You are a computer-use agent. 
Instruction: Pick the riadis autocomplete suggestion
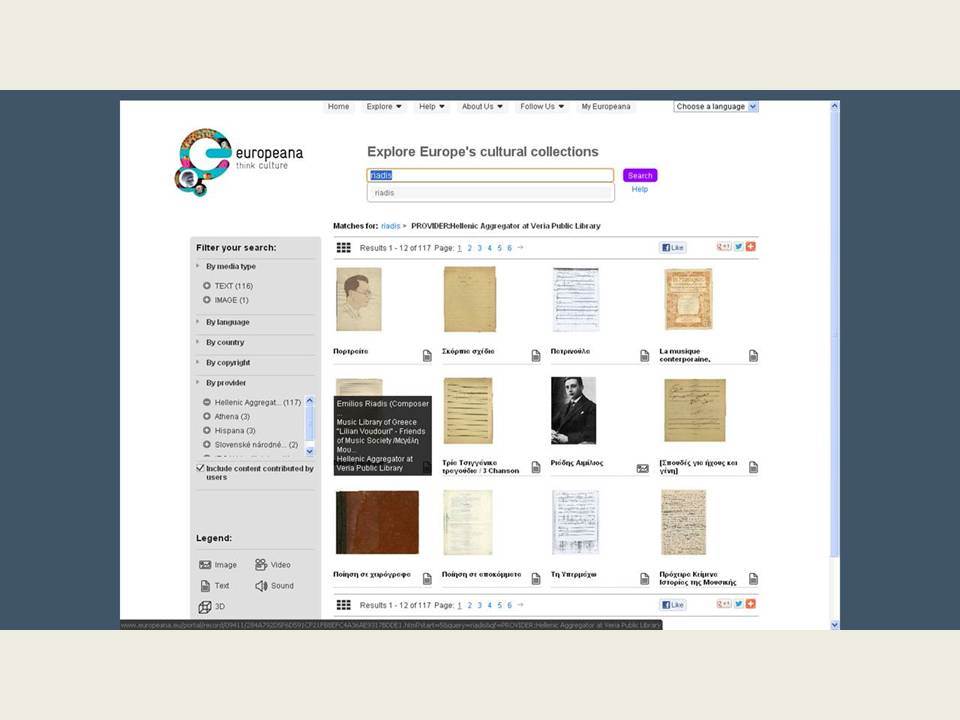click(490, 193)
